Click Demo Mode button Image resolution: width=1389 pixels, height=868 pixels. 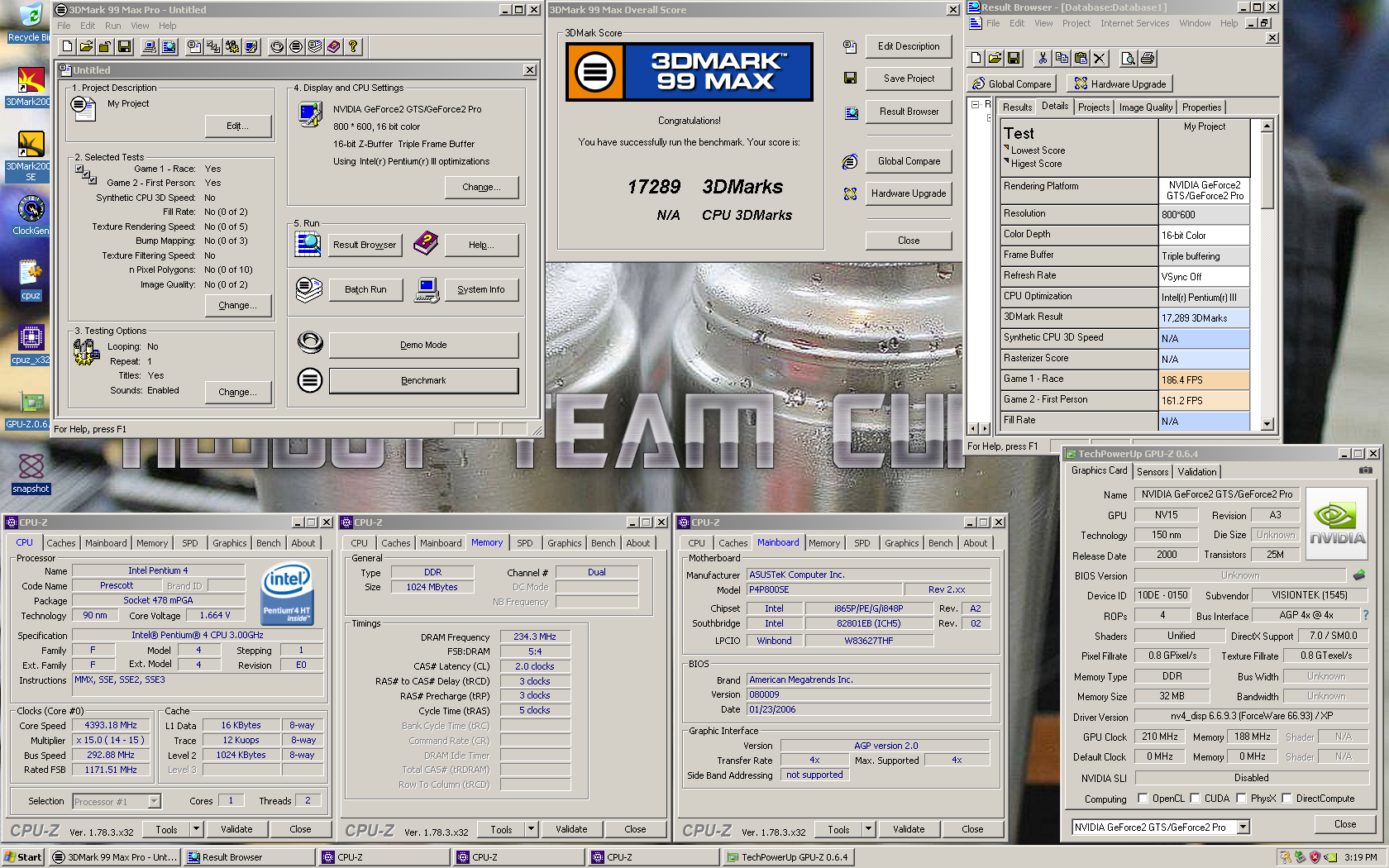423,345
